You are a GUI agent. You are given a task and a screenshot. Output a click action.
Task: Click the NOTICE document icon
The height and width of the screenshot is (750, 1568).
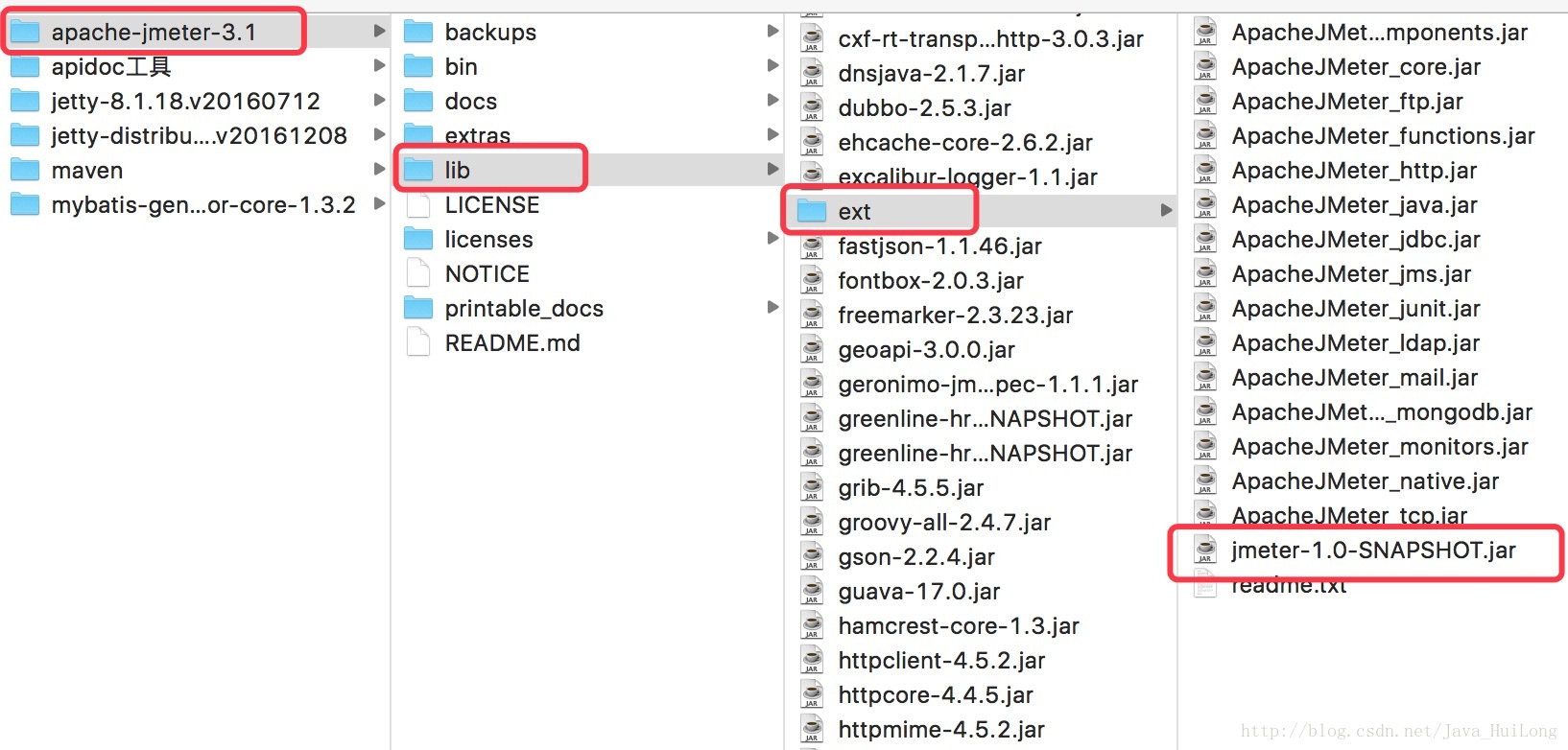point(418,273)
